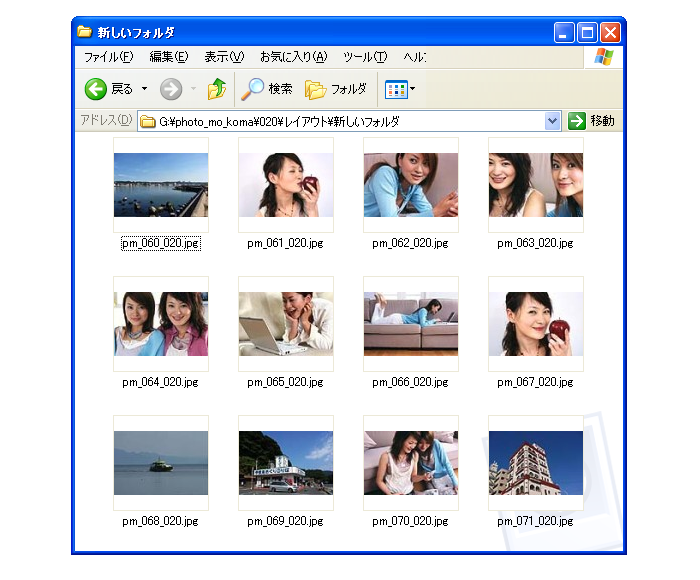Open the Back history dropdown arrow
This screenshot has width=700, height=580.
tap(144, 89)
